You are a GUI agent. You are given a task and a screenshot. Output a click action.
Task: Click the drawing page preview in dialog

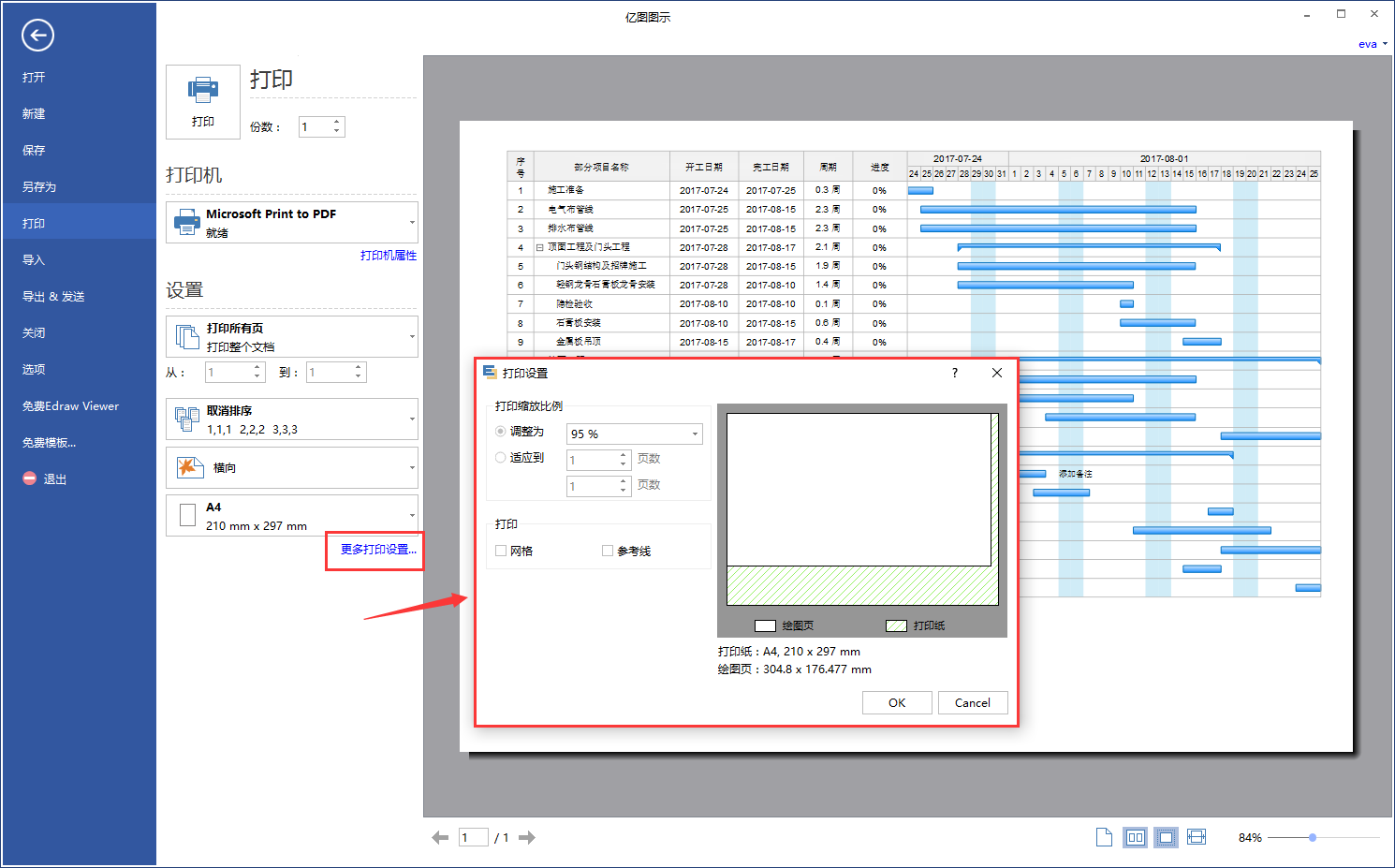click(x=859, y=490)
